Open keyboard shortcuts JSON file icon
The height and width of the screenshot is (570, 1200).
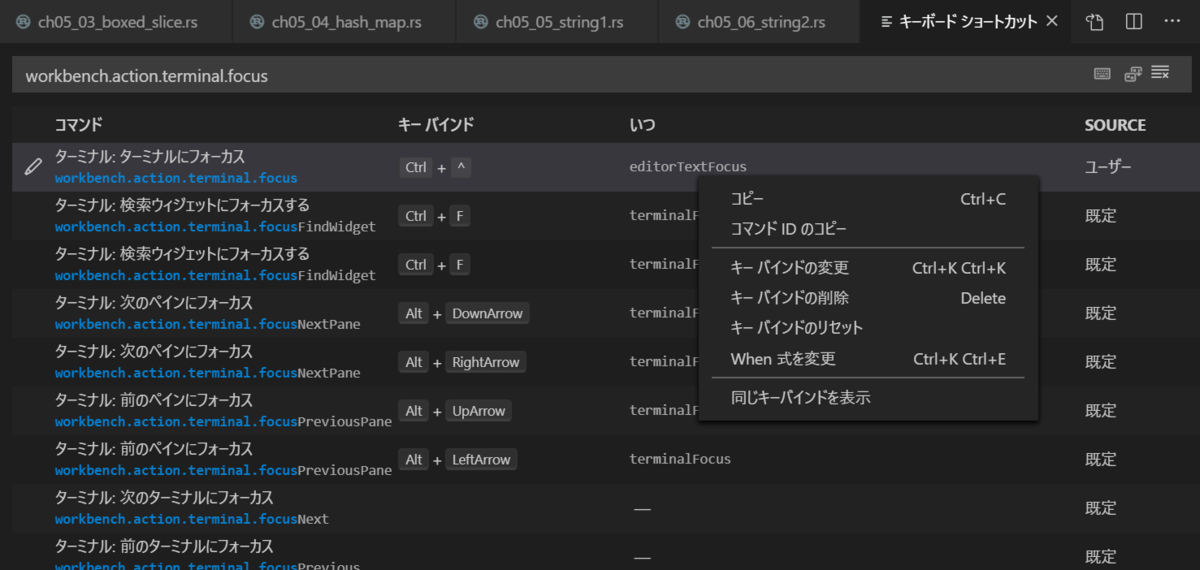pyautogui.click(x=1095, y=22)
